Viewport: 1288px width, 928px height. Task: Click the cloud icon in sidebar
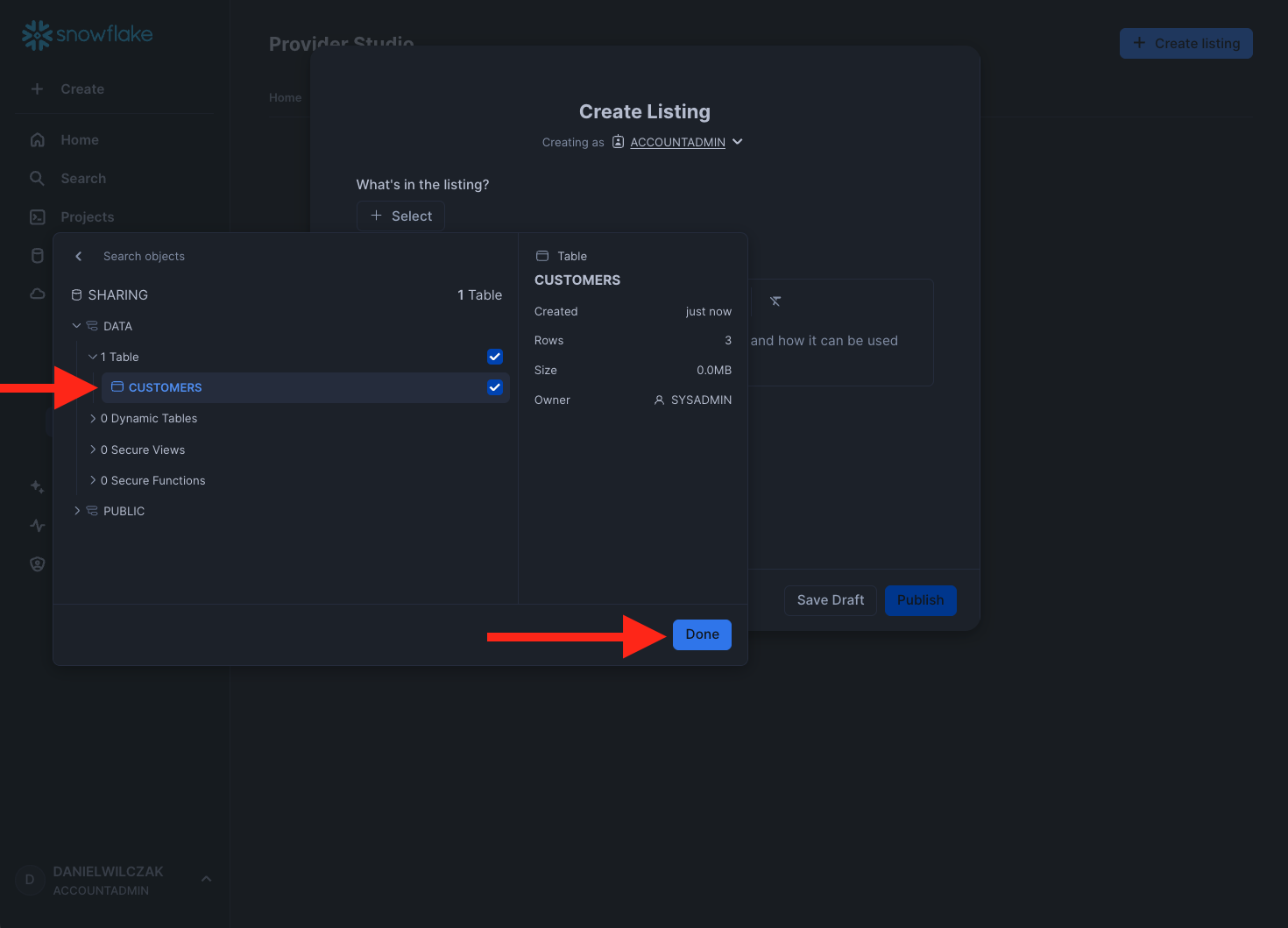pos(37,294)
